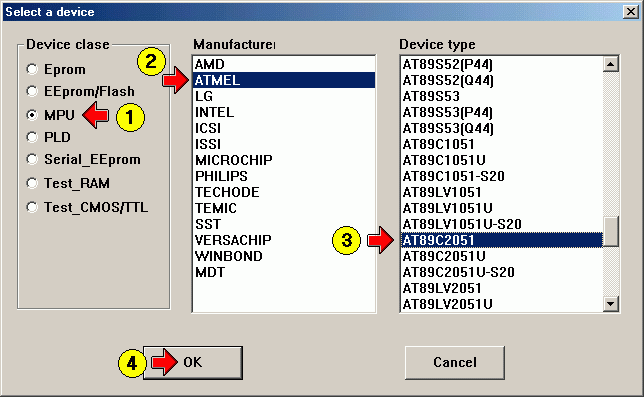Pick WINBOND manufacturer
This screenshot has height=397, width=644.
283,256
